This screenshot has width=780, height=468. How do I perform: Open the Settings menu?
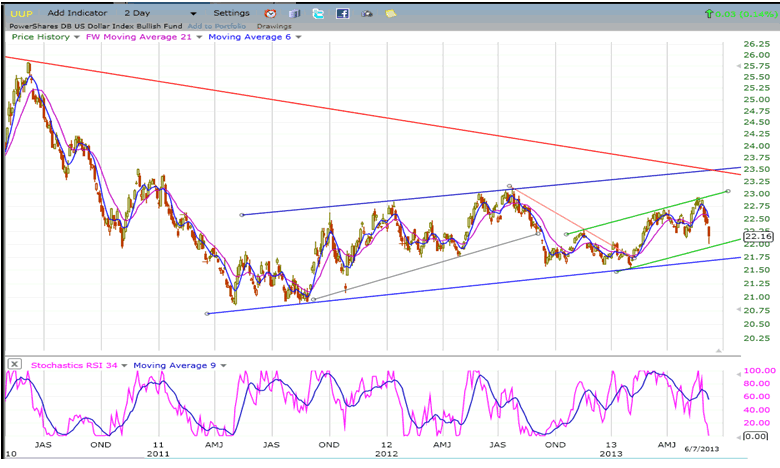click(231, 13)
